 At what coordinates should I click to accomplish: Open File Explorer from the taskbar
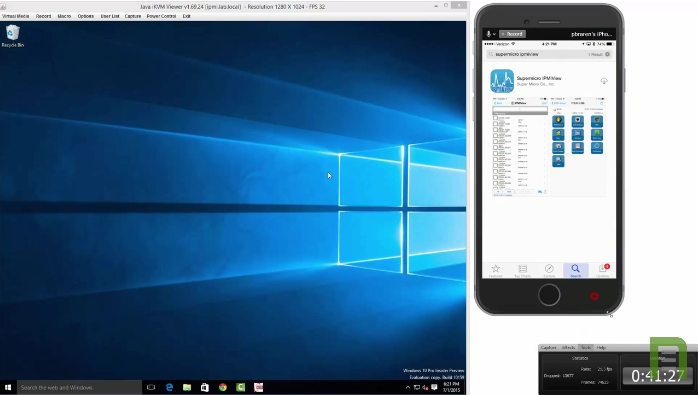(x=187, y=387)
